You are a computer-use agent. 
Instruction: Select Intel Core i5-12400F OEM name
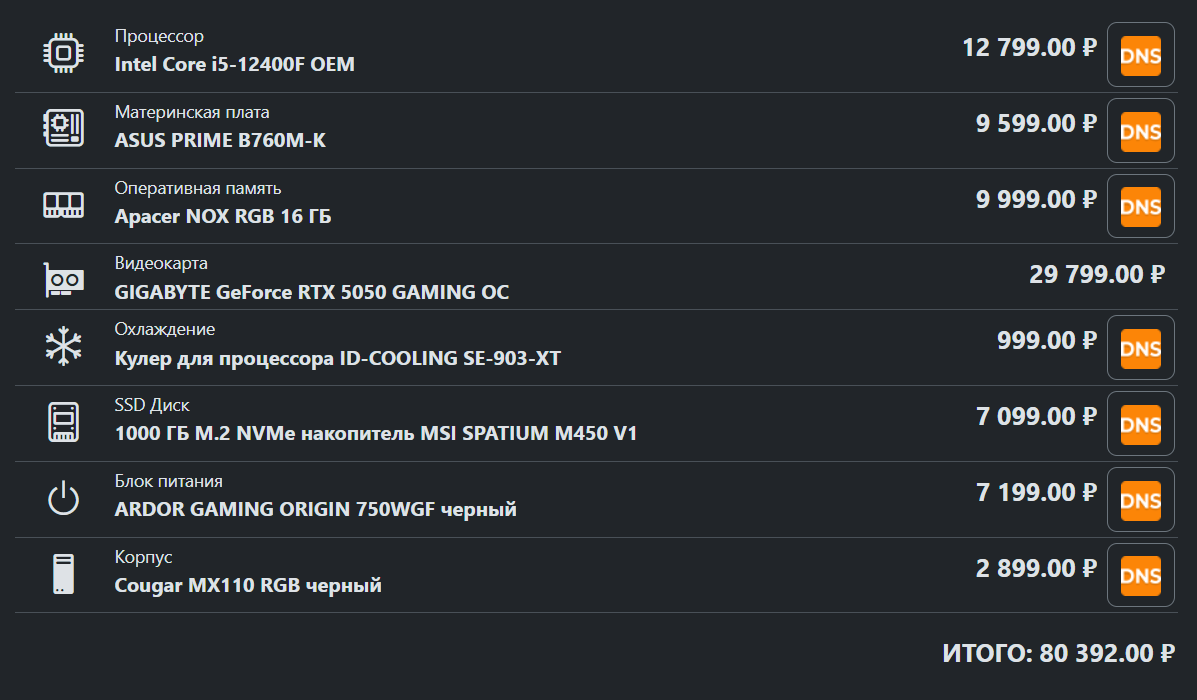(234, 64)
